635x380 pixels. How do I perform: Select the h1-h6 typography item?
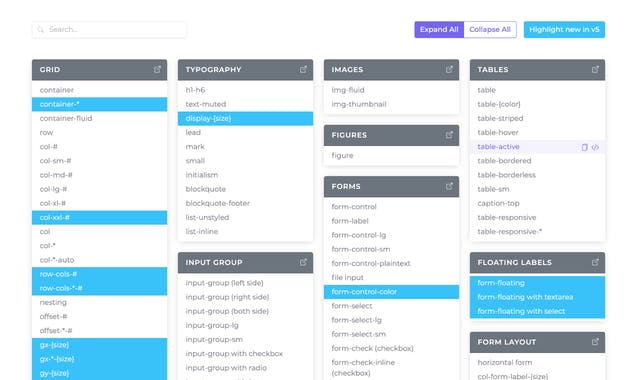pyautogui.click(x=245, y=90)
